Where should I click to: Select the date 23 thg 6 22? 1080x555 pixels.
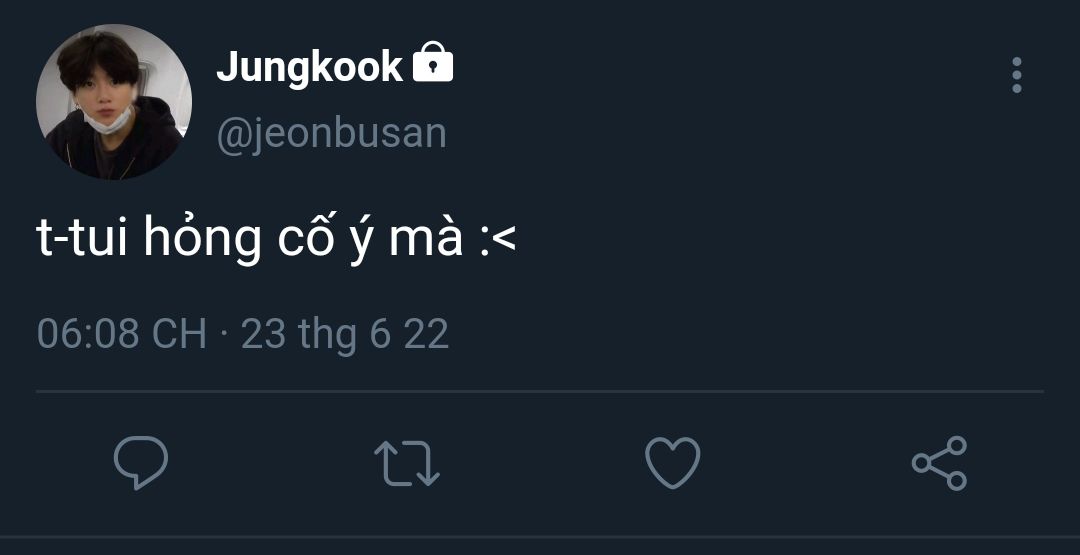(345, 333)
